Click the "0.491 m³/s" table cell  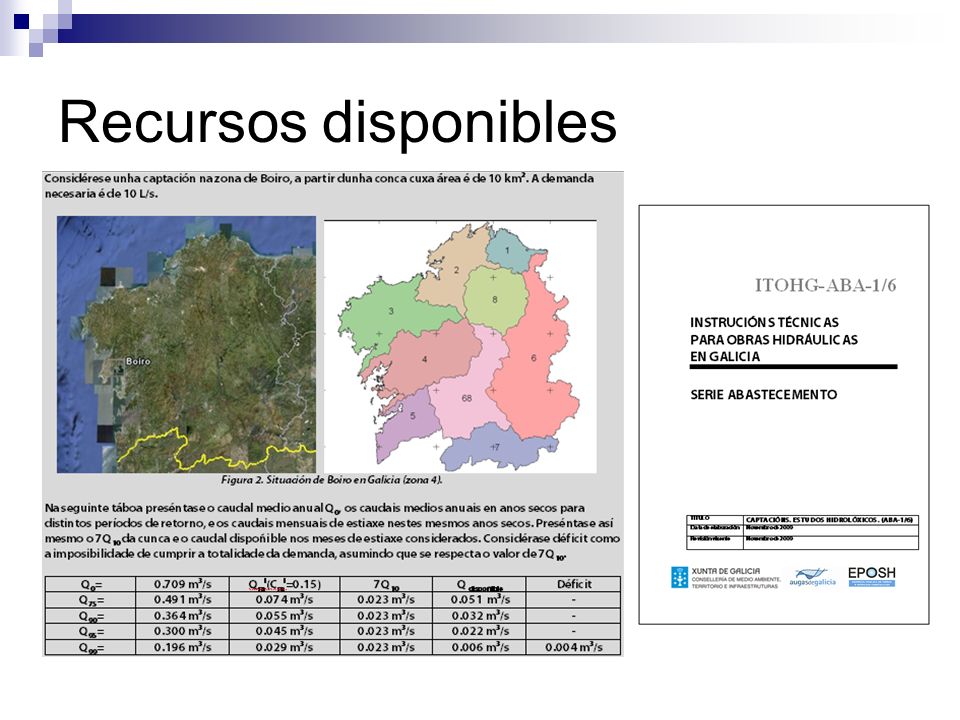(182, 600)
